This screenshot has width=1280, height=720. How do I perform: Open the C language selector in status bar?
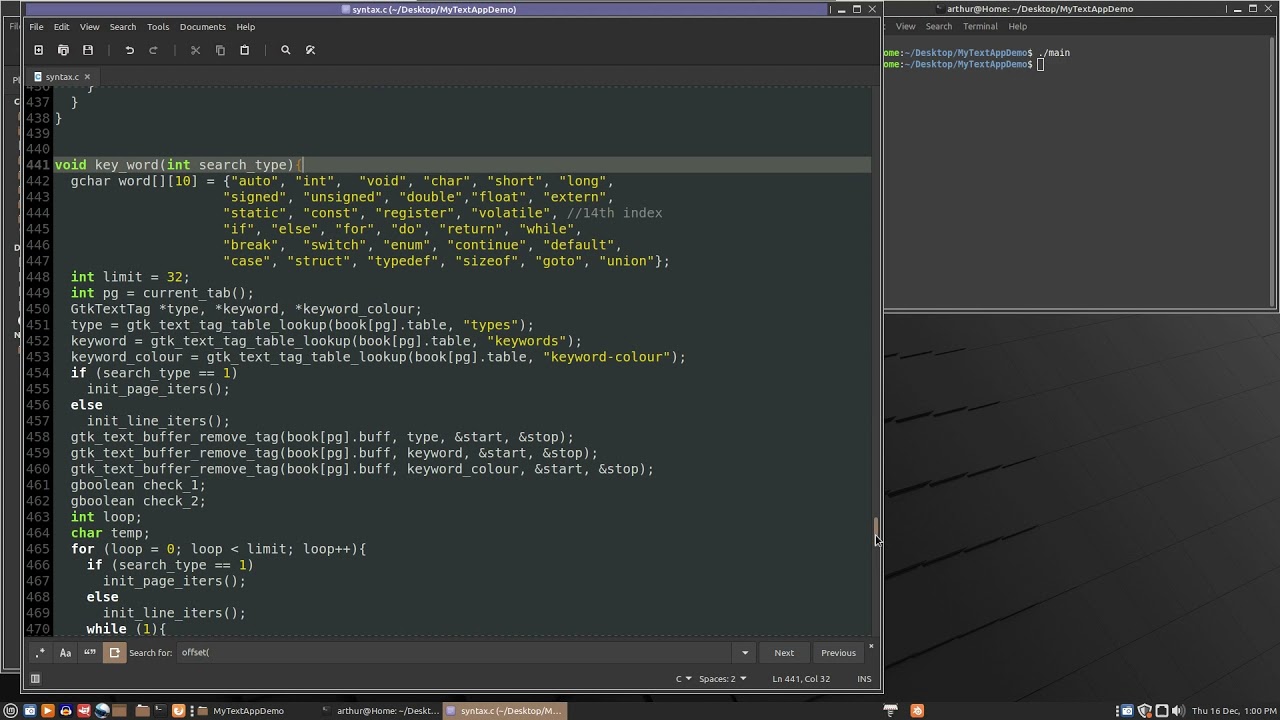point(683,679)
